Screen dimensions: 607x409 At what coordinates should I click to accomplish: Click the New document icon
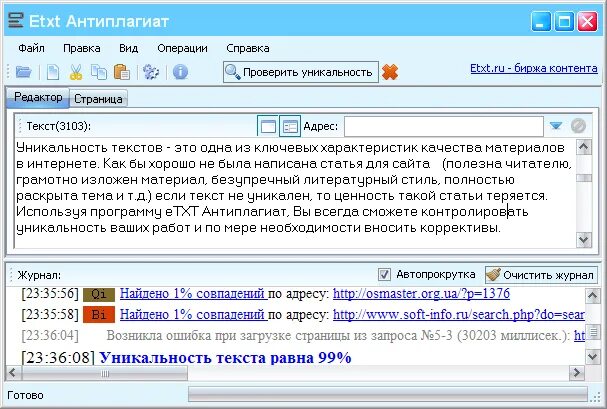53,72
